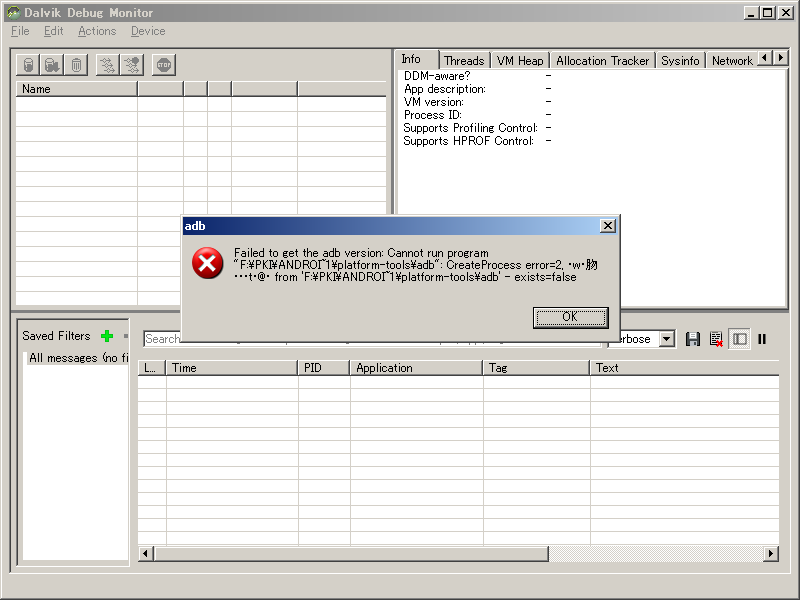The height and width of the screenshot is (600, 800).
Task: Save the logcat output with floppy icon
Action: pos(692,339)
